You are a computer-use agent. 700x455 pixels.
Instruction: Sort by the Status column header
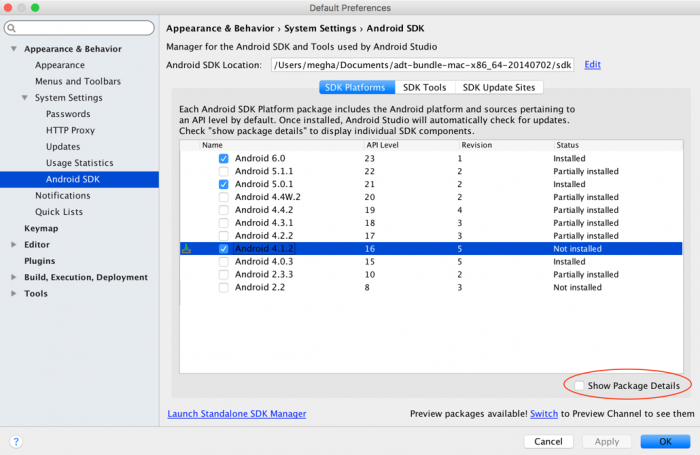(618, 145)
